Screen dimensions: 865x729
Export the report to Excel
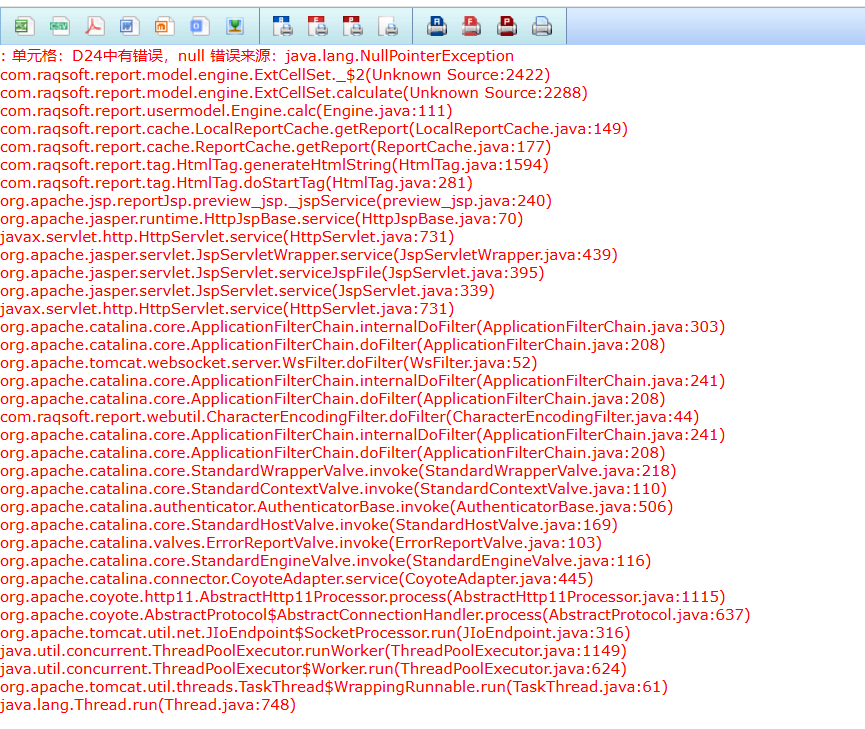(x=24, y=26)
